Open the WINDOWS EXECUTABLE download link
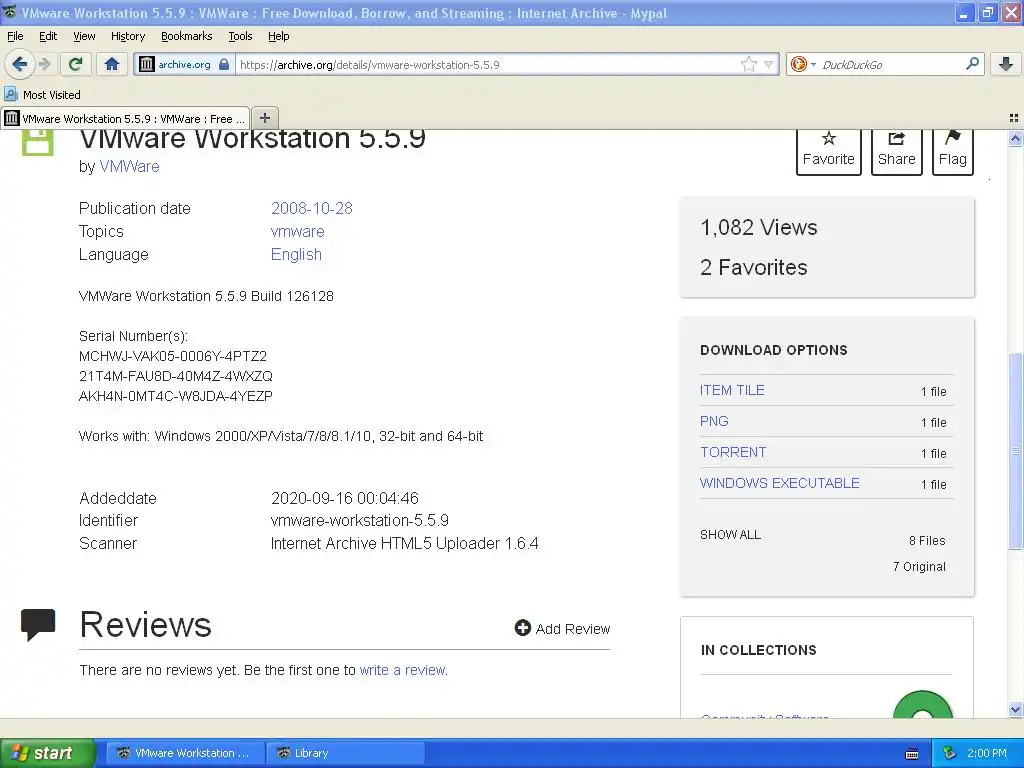 780,483
